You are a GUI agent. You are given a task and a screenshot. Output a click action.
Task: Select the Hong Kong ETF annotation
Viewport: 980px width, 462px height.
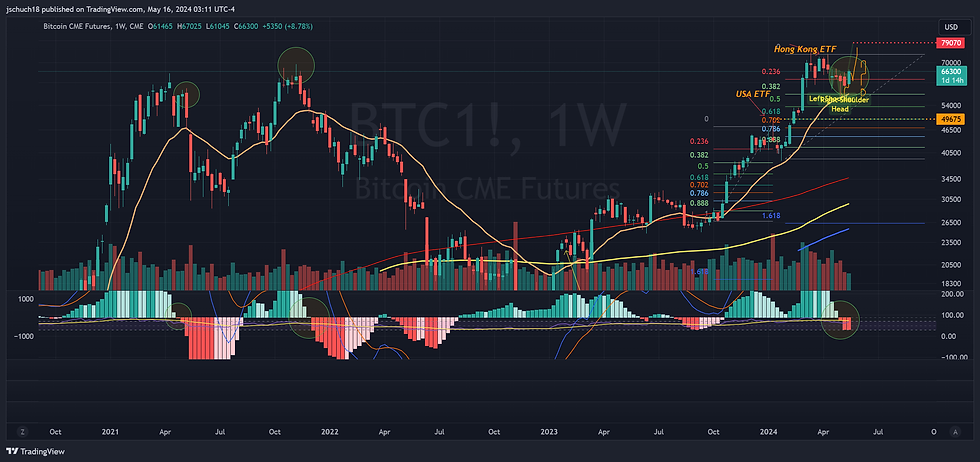(805, 48)
